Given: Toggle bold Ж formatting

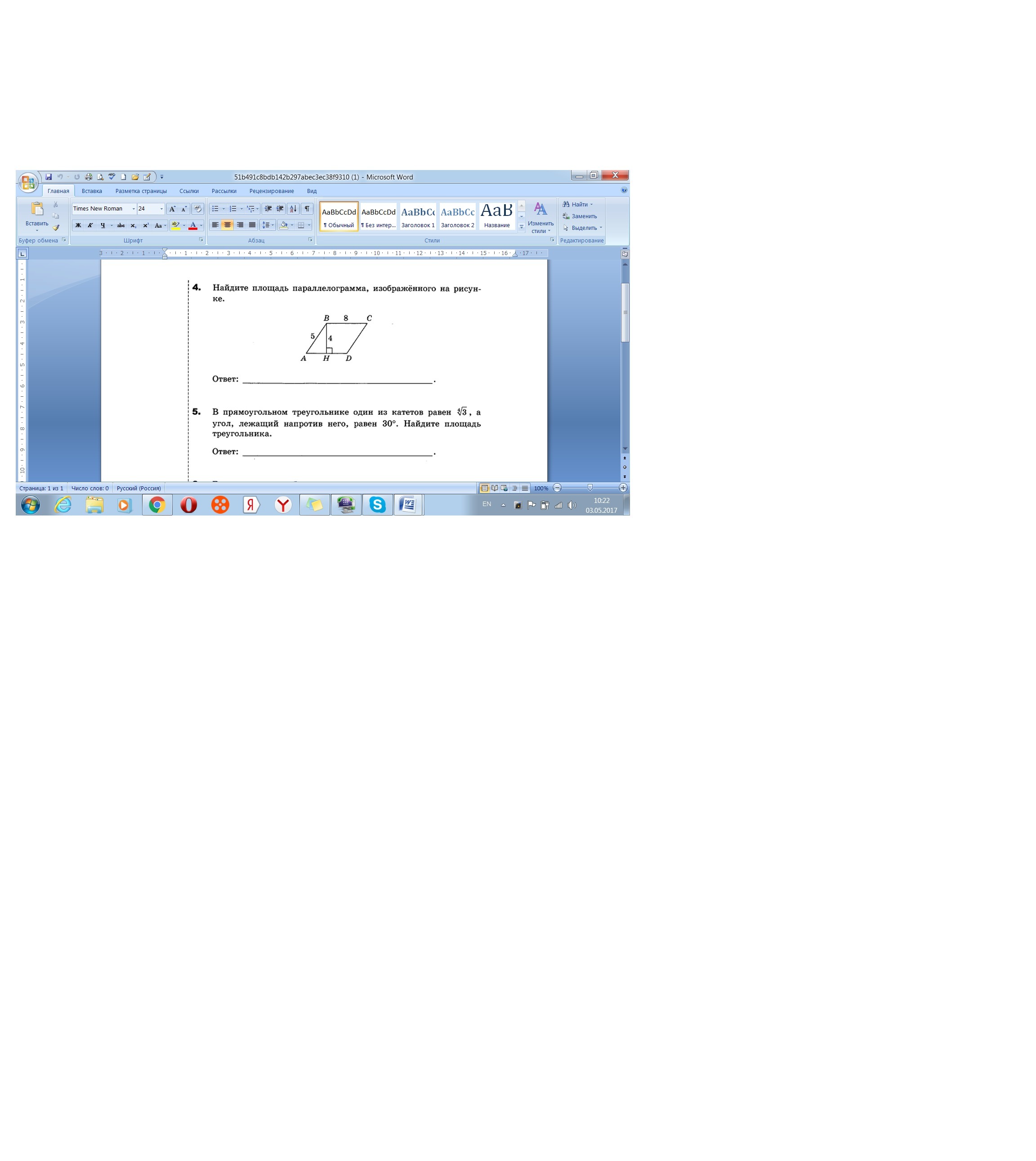Looking at the screenshot, I should [x=78, y=225].
